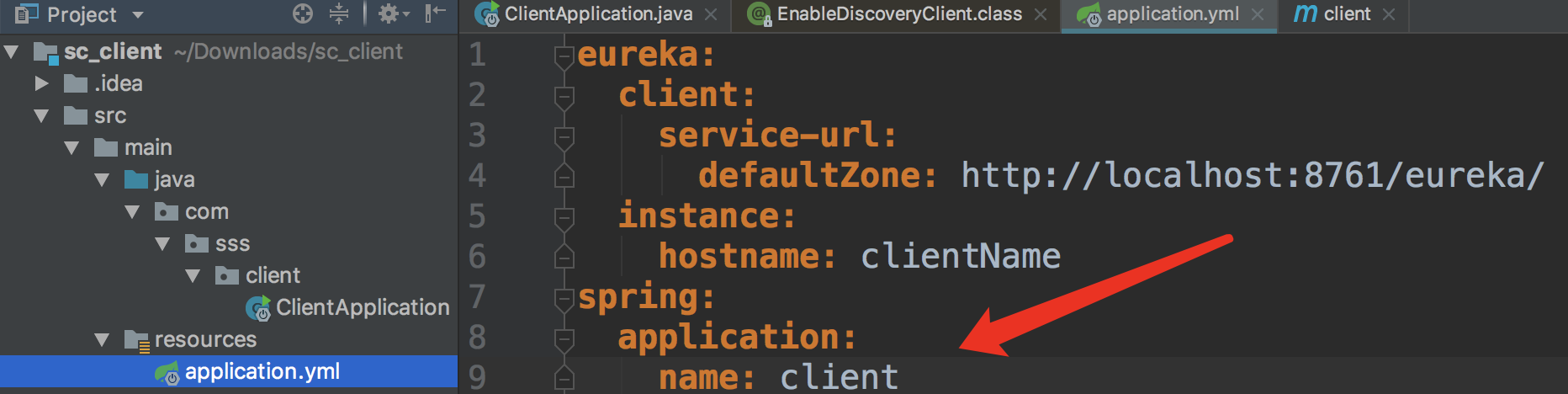This screenshot has height=394, width=1568.
Task: Click the client package folder icon
Action: (227, 275)
